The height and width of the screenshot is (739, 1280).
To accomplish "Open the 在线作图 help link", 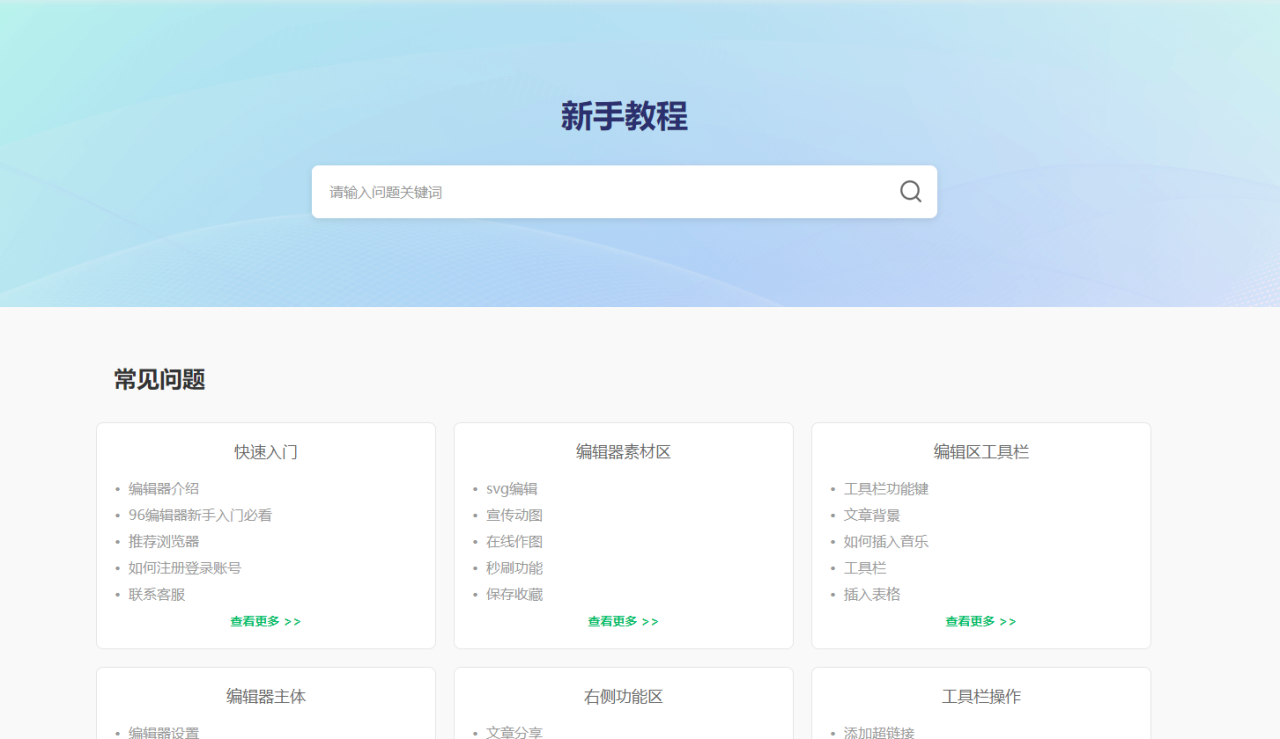I will pos(514,541).
